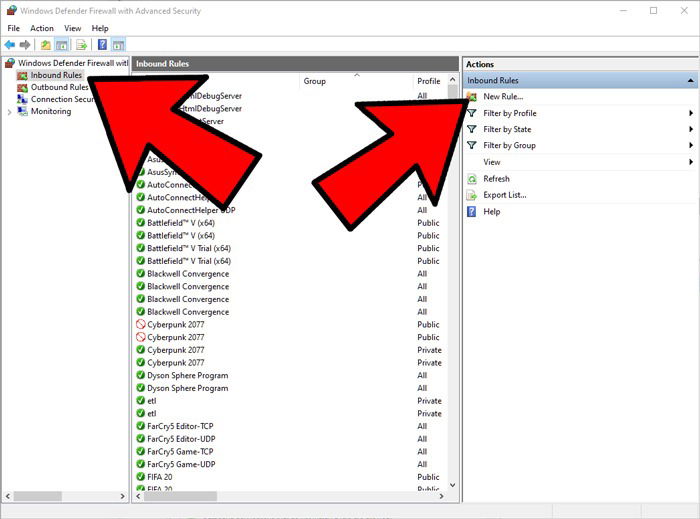Click the Actions pane title
This screenshot has height=519, width=700.
(480, 64)
